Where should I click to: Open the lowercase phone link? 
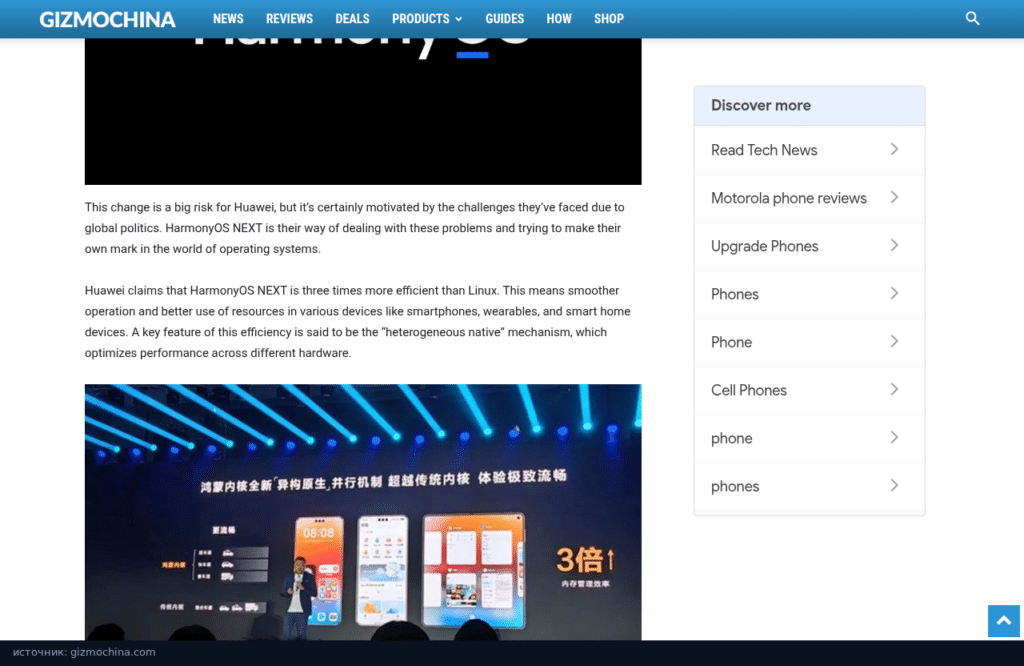[x=809, y=439]
